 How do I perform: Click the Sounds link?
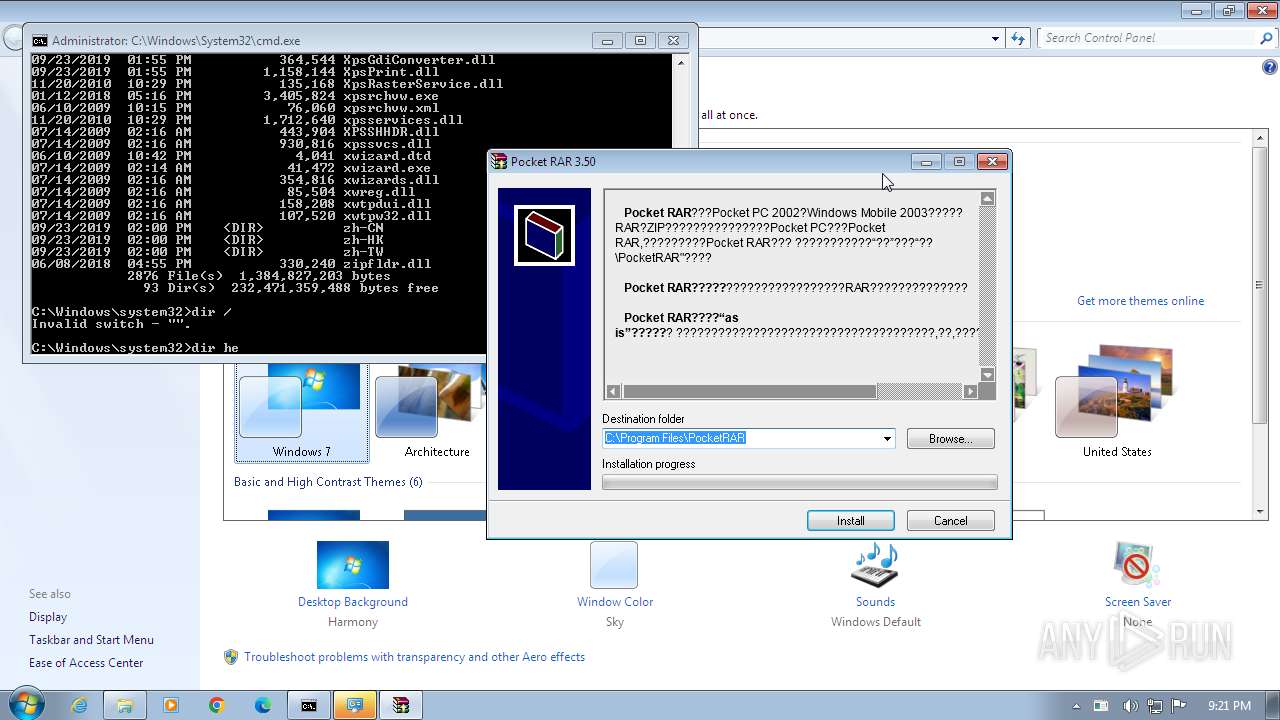point(874,602)
